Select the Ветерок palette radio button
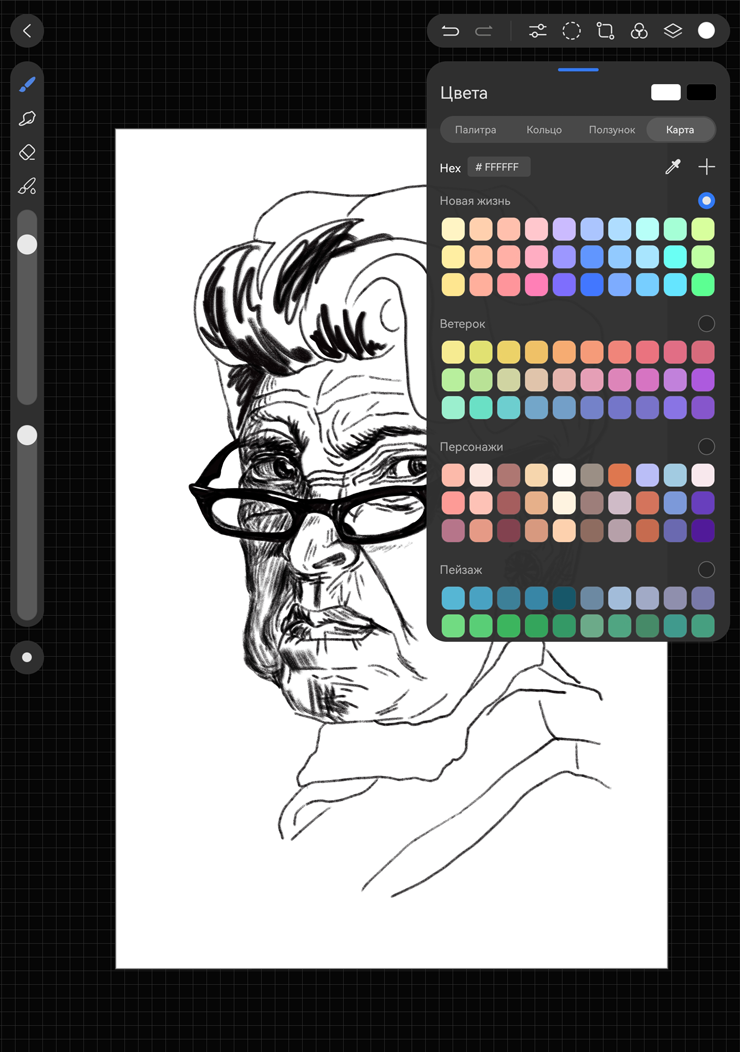The width and height of the screenshot is (740, 1052). [x=706, y=323]
